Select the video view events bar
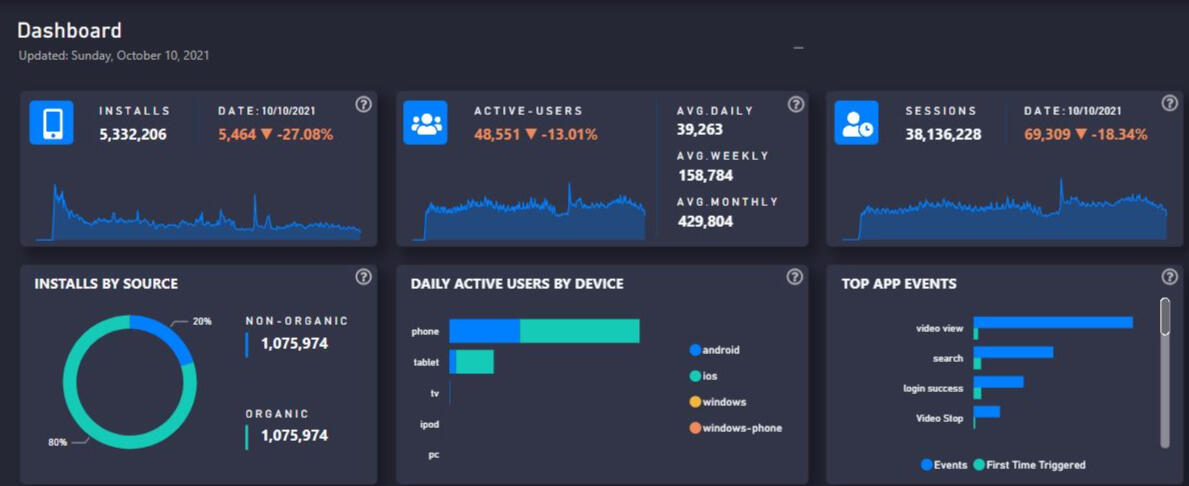 (1054, 322)
